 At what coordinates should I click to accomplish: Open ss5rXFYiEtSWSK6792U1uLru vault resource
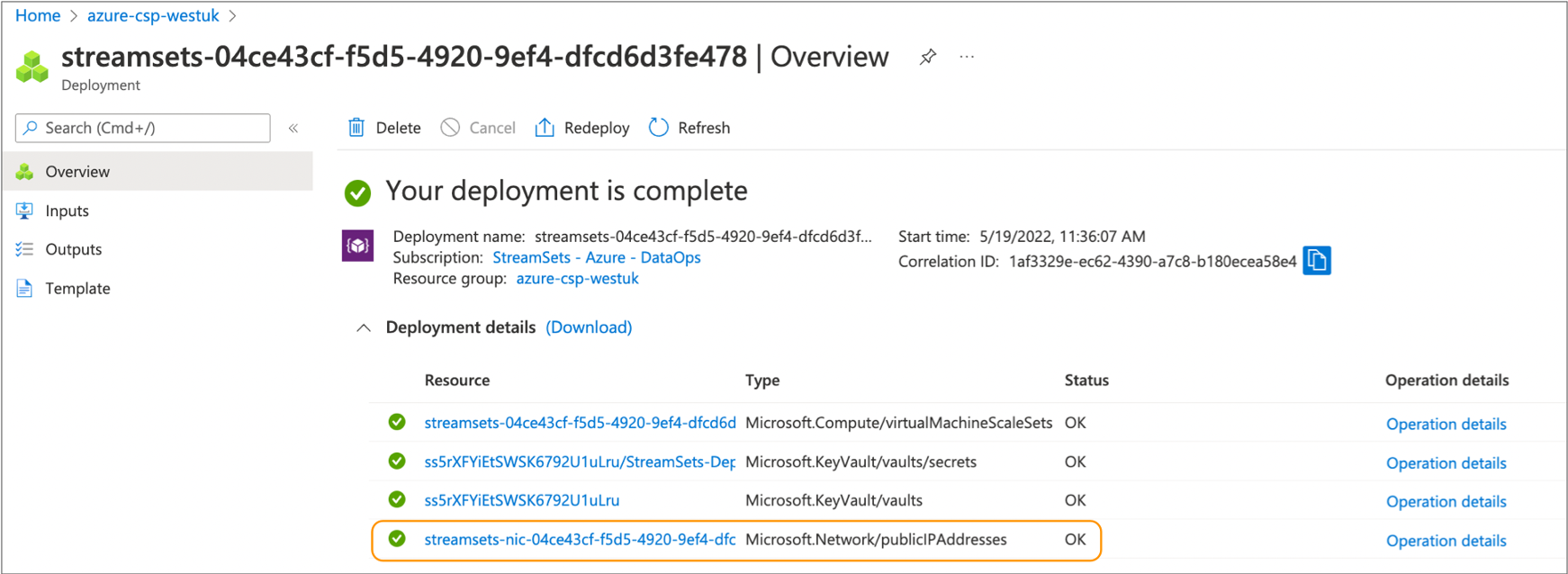(x=521, y=500)
